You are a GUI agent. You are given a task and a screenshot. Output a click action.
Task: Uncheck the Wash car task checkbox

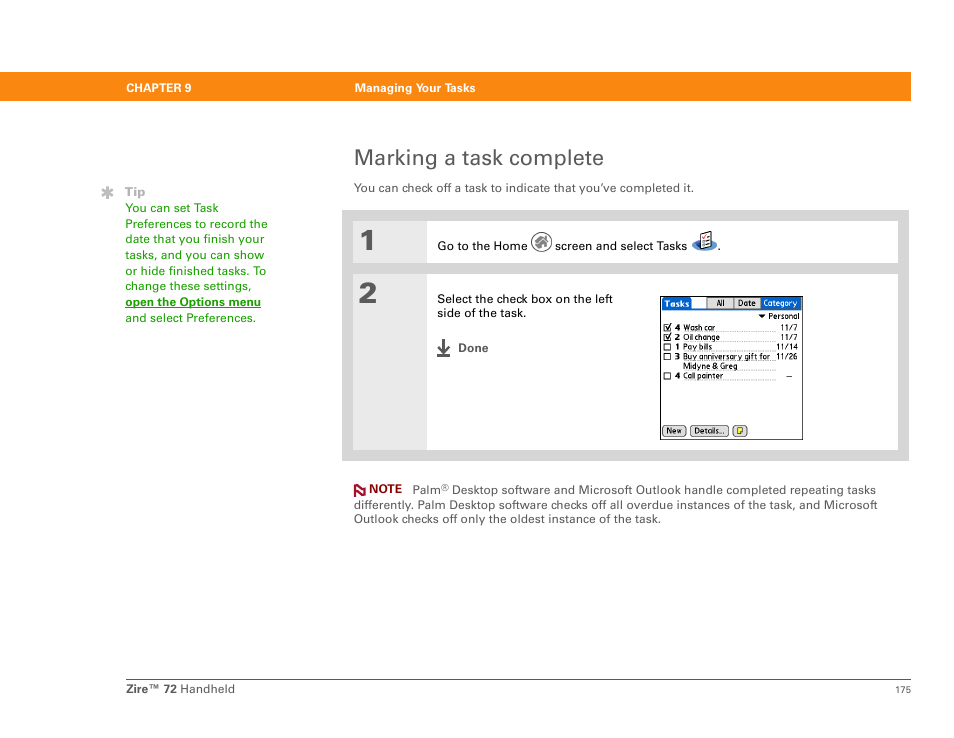click(x=667, y=327)
